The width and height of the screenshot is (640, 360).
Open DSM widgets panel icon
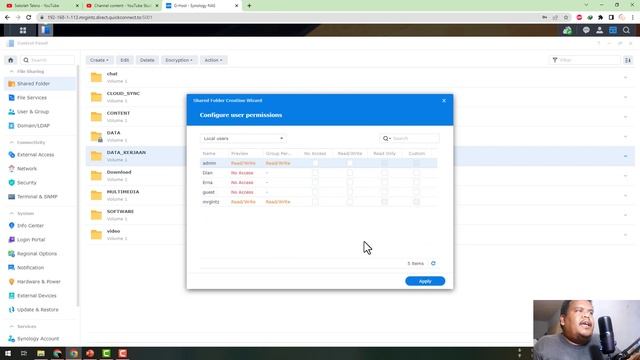(613, 30)
